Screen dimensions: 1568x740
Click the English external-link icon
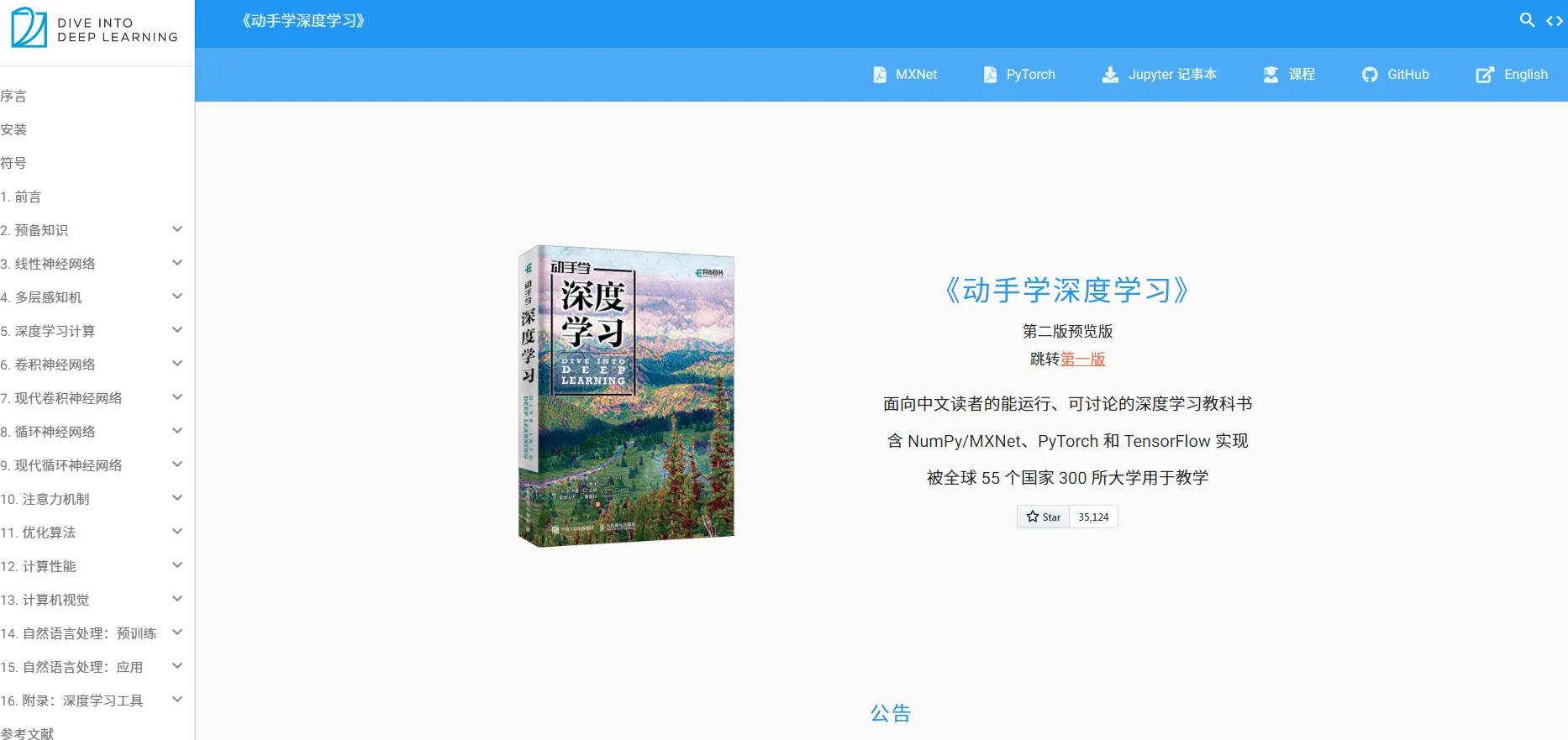pos(1485,75)
